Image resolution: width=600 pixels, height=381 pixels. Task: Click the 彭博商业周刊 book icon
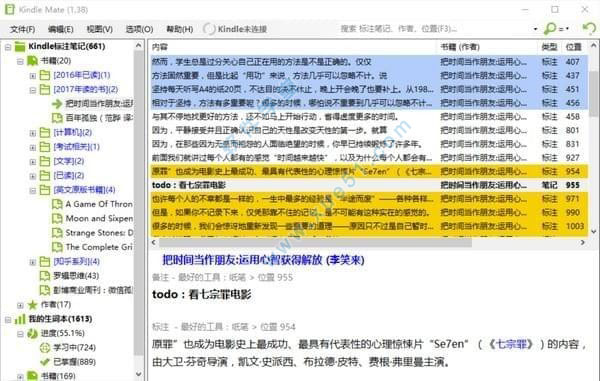45,290
